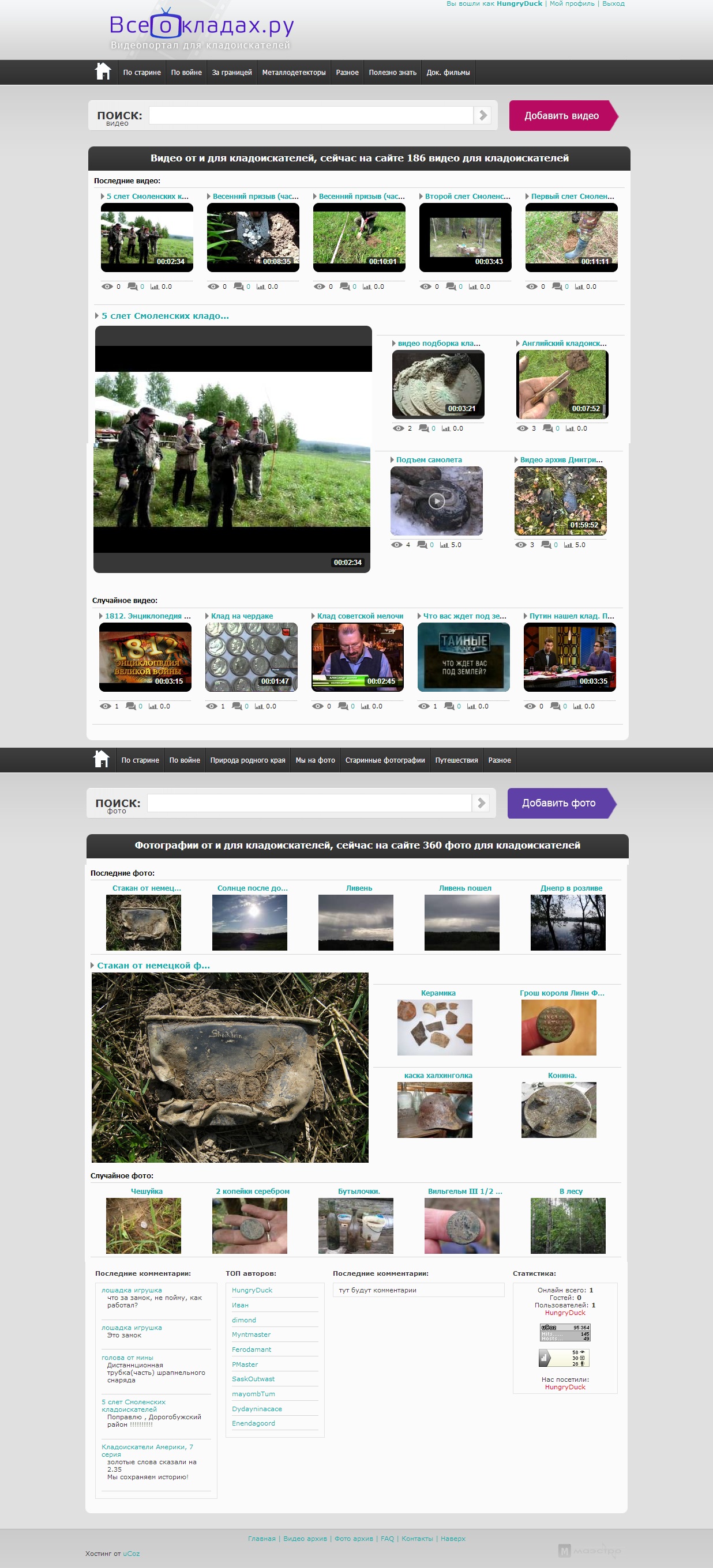Open «Старинные фотографии» photo menu item
This screenshot has width=713, height=1568.
coord(385,760)
